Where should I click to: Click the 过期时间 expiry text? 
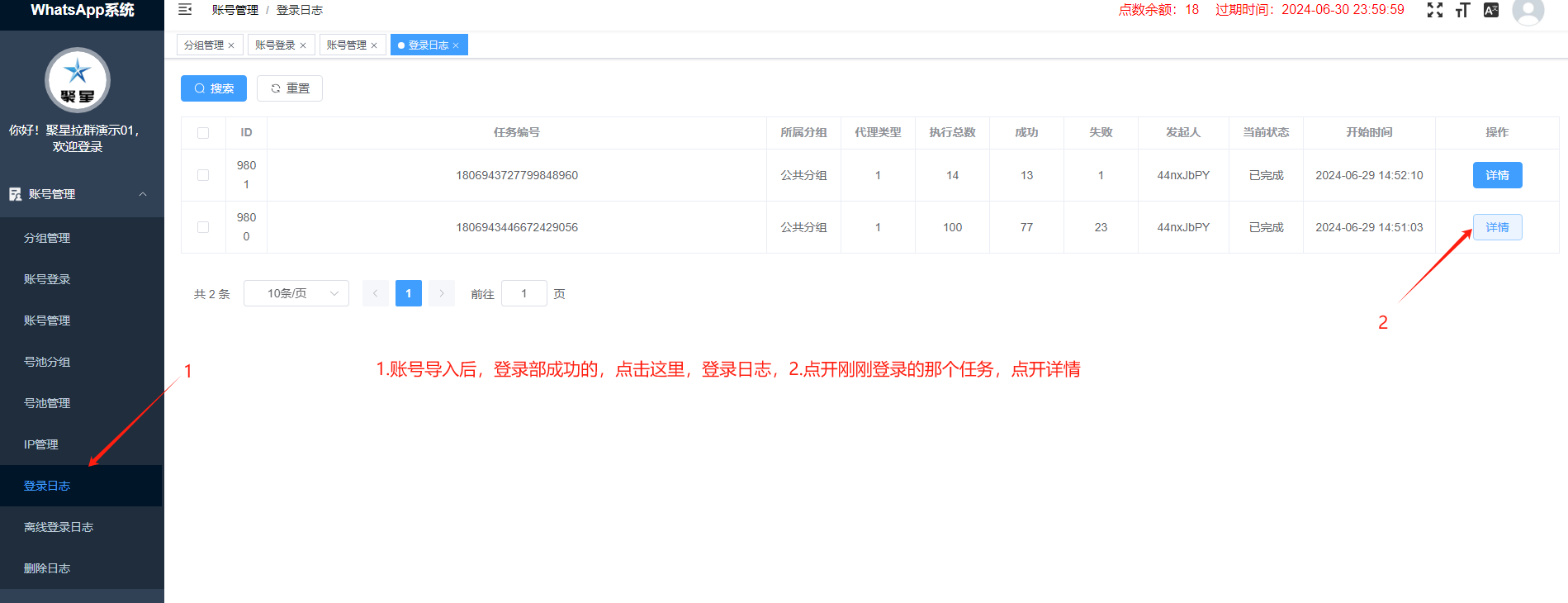click(1310, 10)
